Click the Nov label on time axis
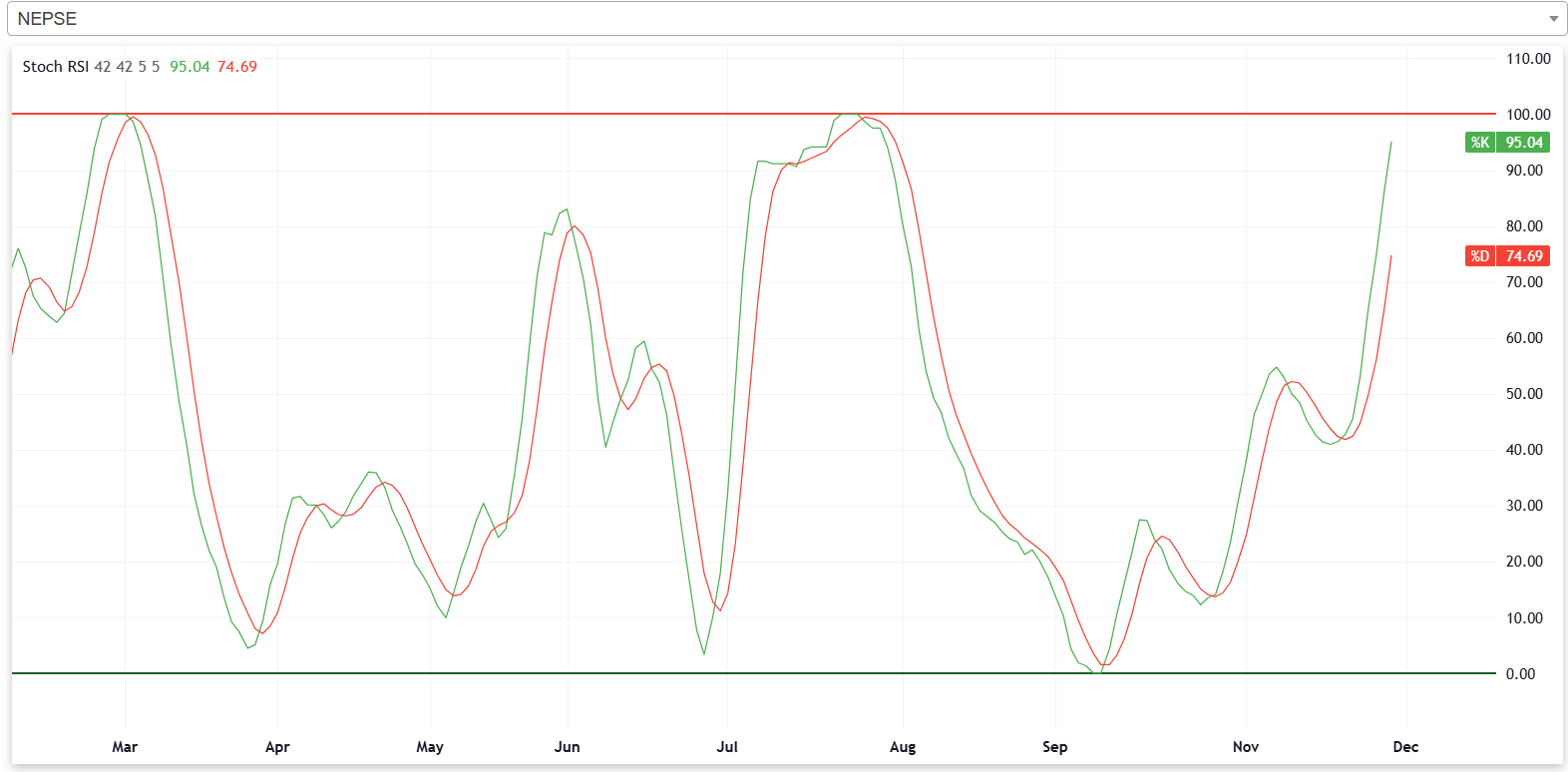This screenshot has width=1568, height=772. click(x=1245, y=747)
